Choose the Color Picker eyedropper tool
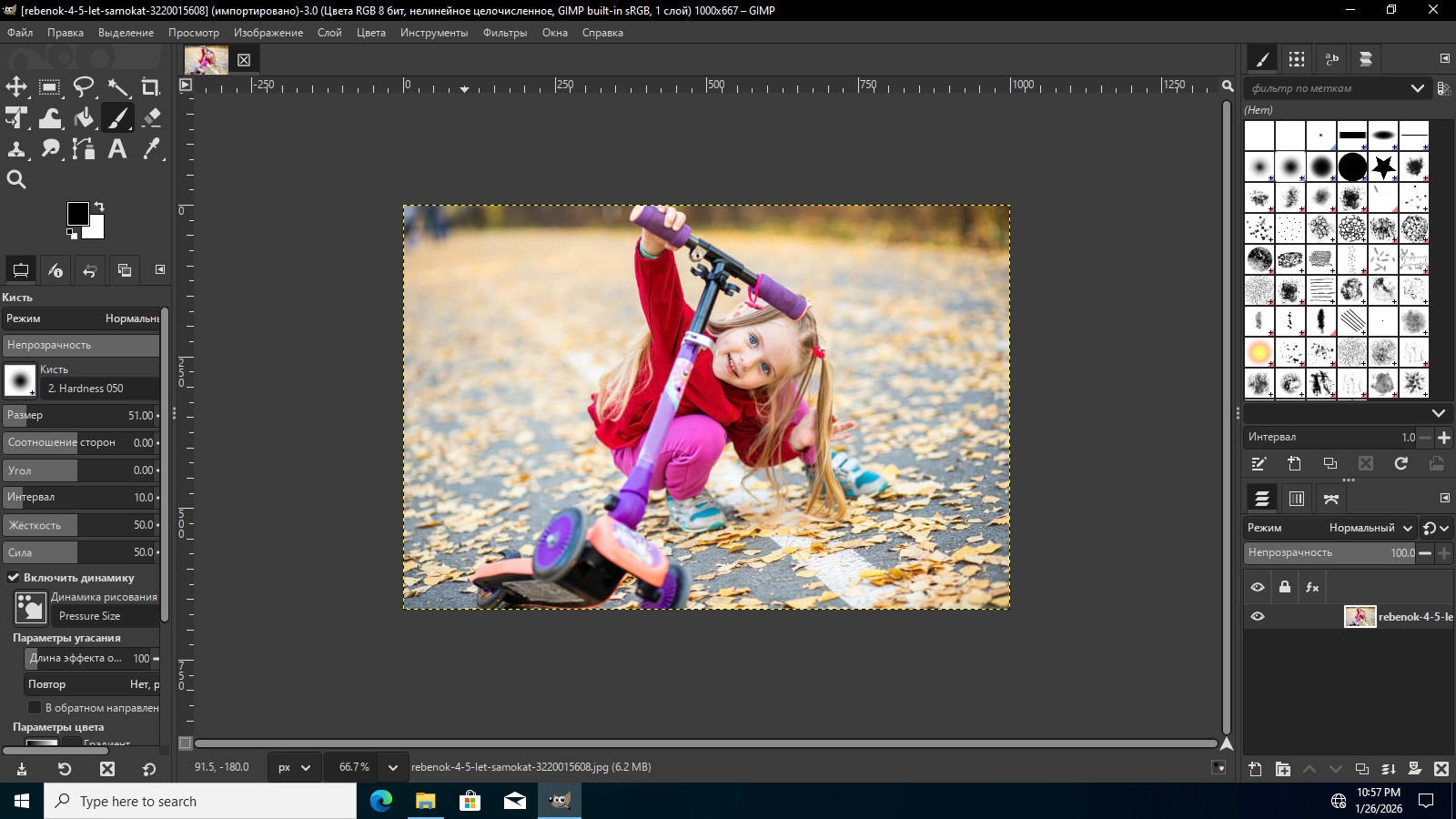The height and width of the screenshot is (819, 1456). (151, 148)
